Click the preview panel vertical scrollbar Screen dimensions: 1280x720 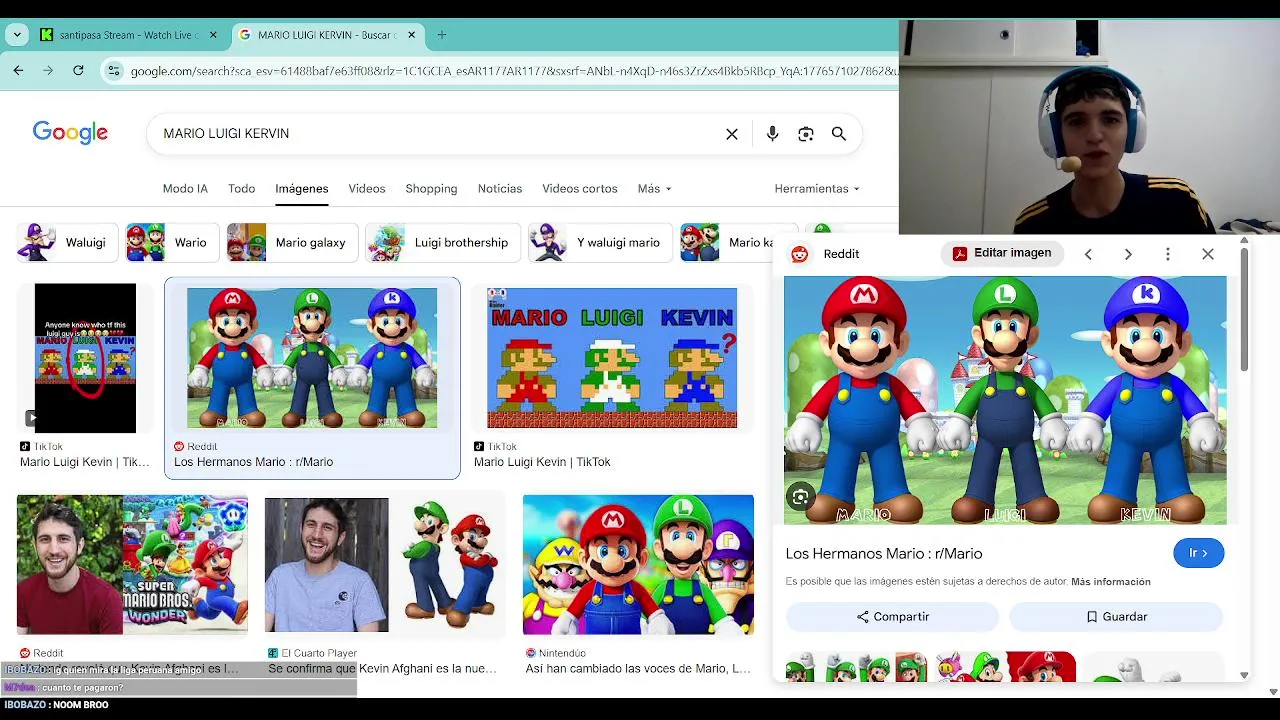point(1244,310)
